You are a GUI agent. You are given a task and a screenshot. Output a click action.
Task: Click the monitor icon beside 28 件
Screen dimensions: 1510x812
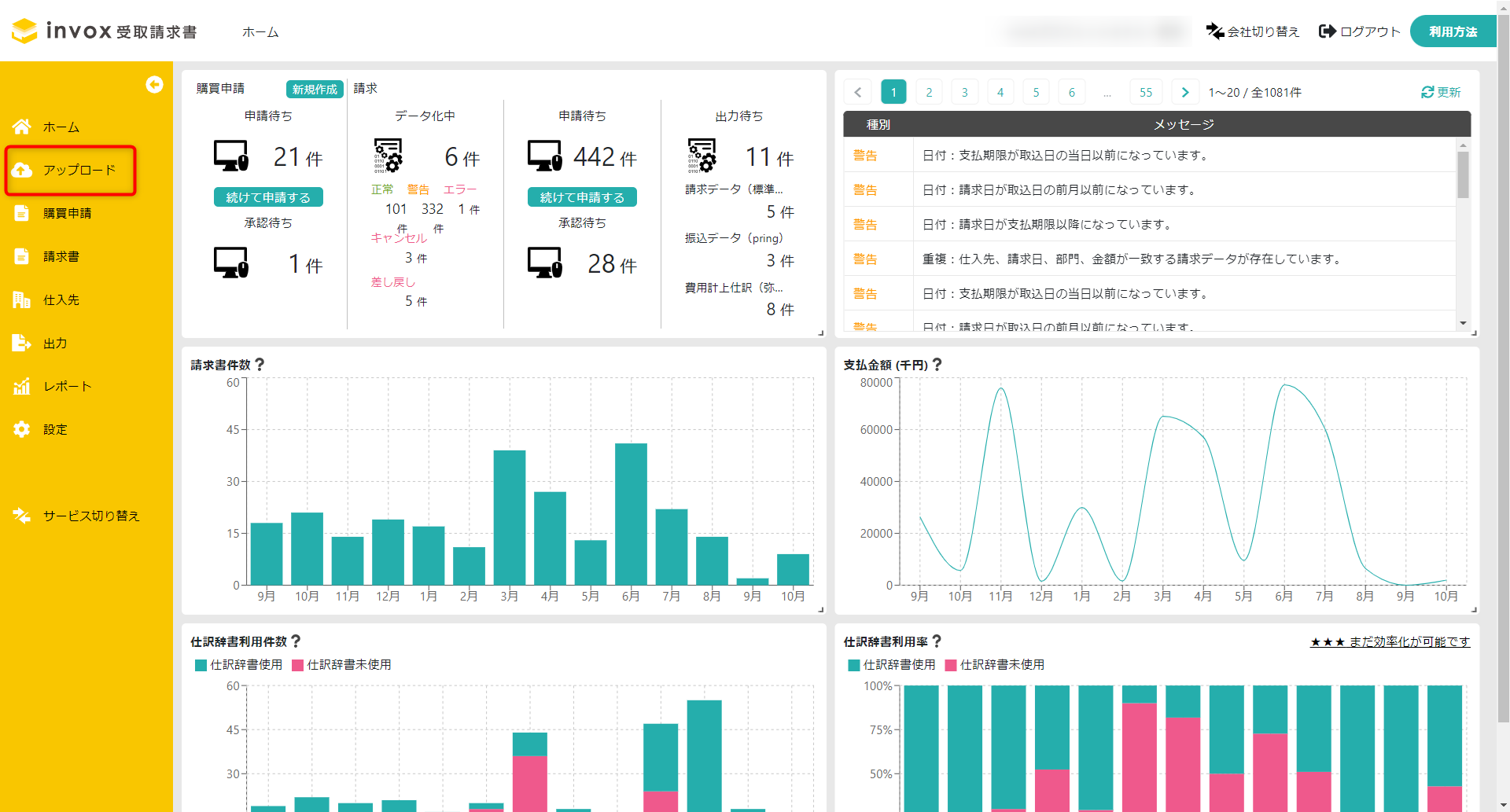click(x=545, y=263)
